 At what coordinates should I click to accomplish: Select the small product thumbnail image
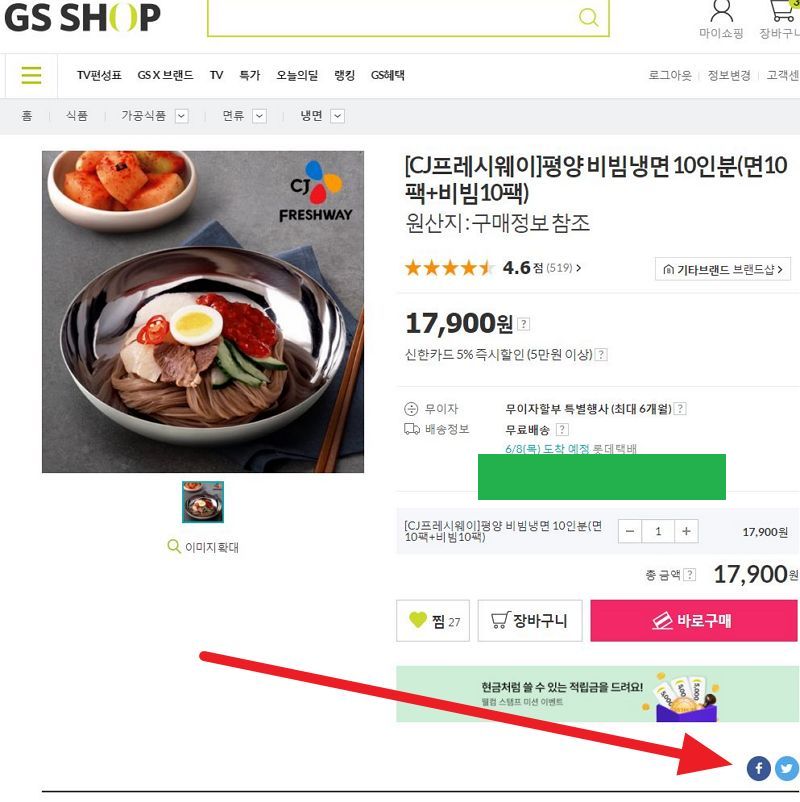[x=203, y=502]
